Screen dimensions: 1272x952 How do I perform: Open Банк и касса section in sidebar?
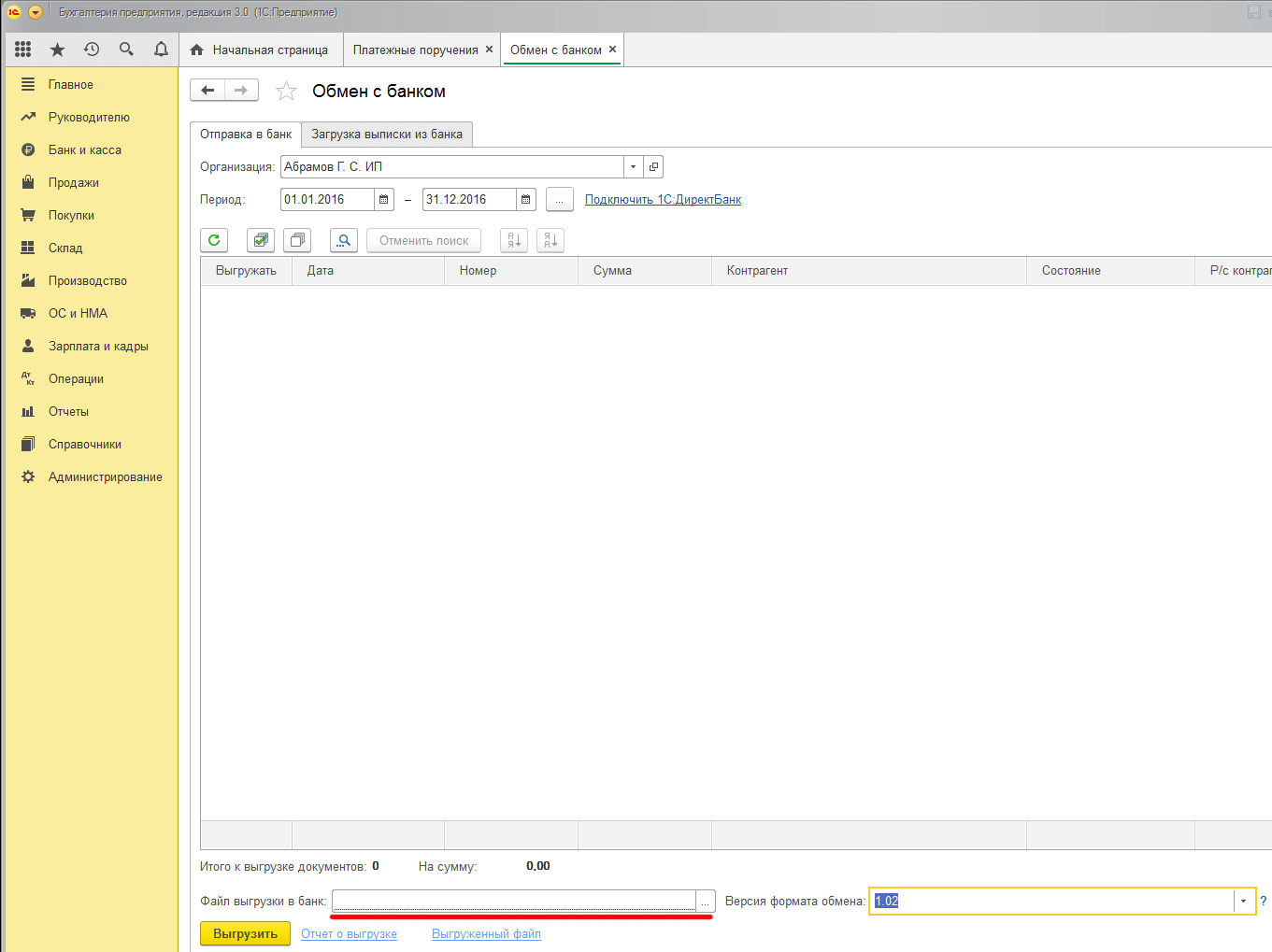[84, 149]
